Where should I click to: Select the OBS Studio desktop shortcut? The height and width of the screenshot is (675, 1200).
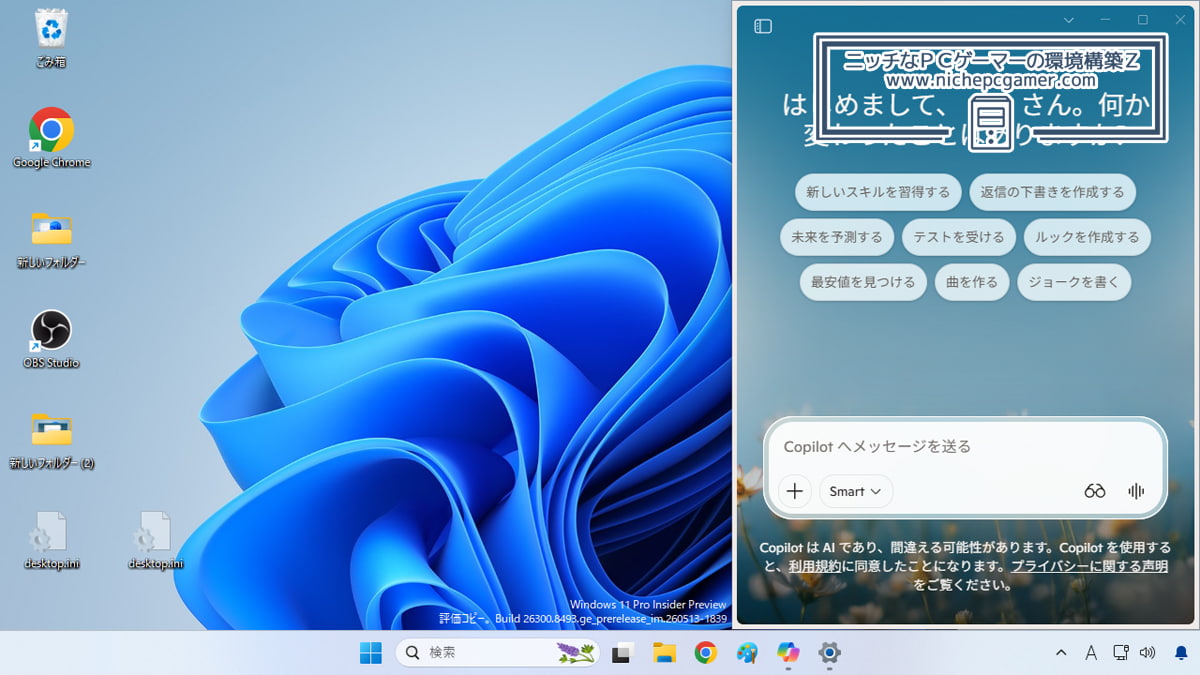[51, 339]
